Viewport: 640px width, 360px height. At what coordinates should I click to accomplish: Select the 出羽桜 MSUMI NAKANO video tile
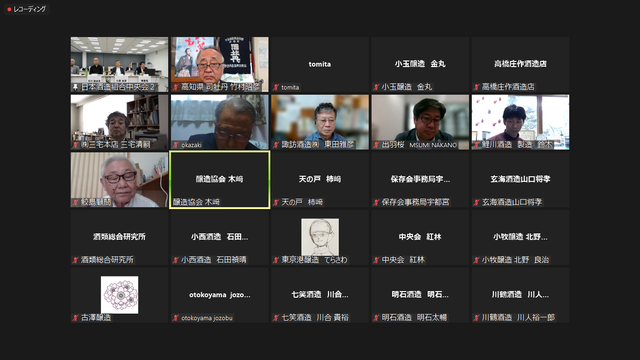(420, 122)
